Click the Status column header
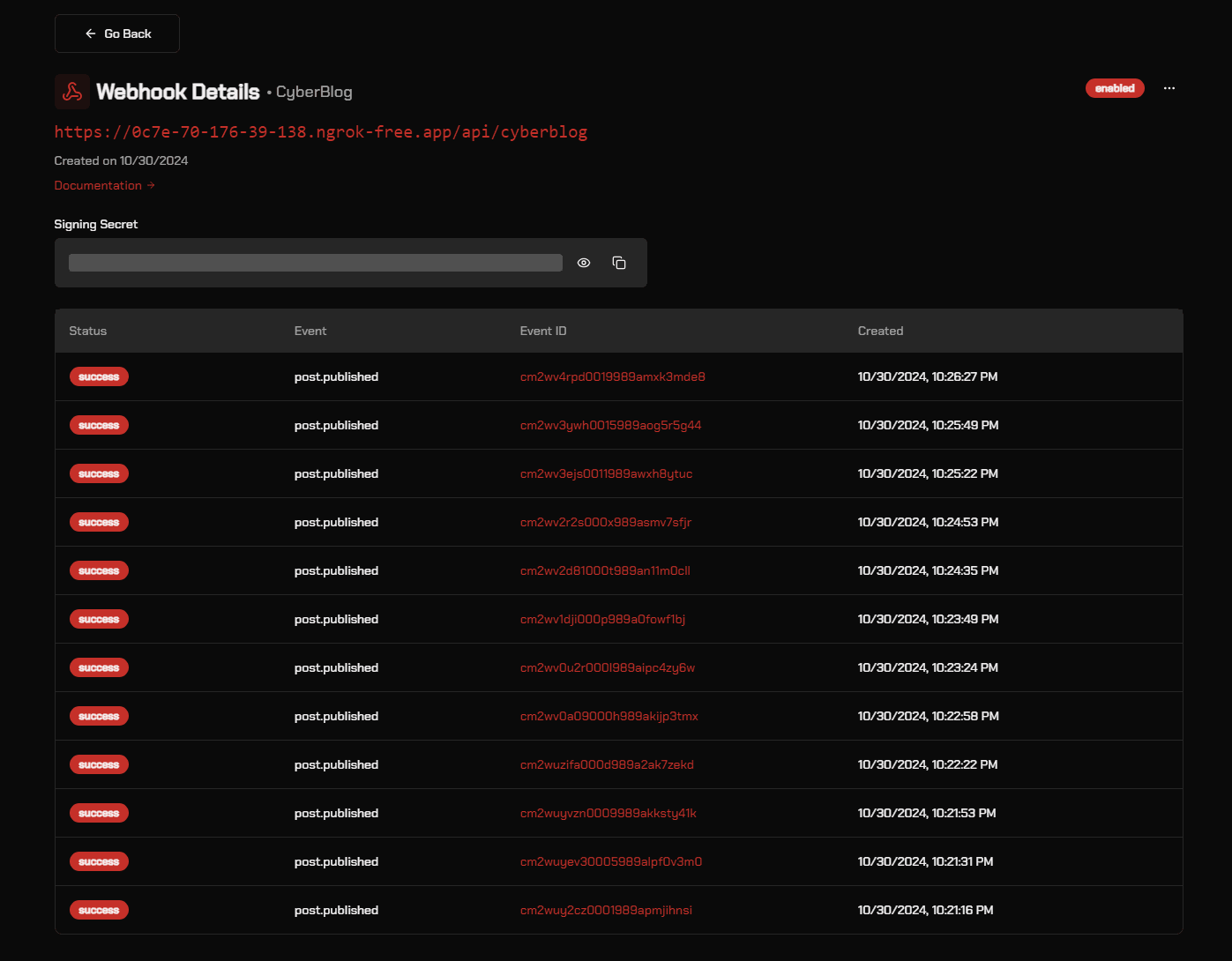1232x961 pixels. tap(87, 331)
